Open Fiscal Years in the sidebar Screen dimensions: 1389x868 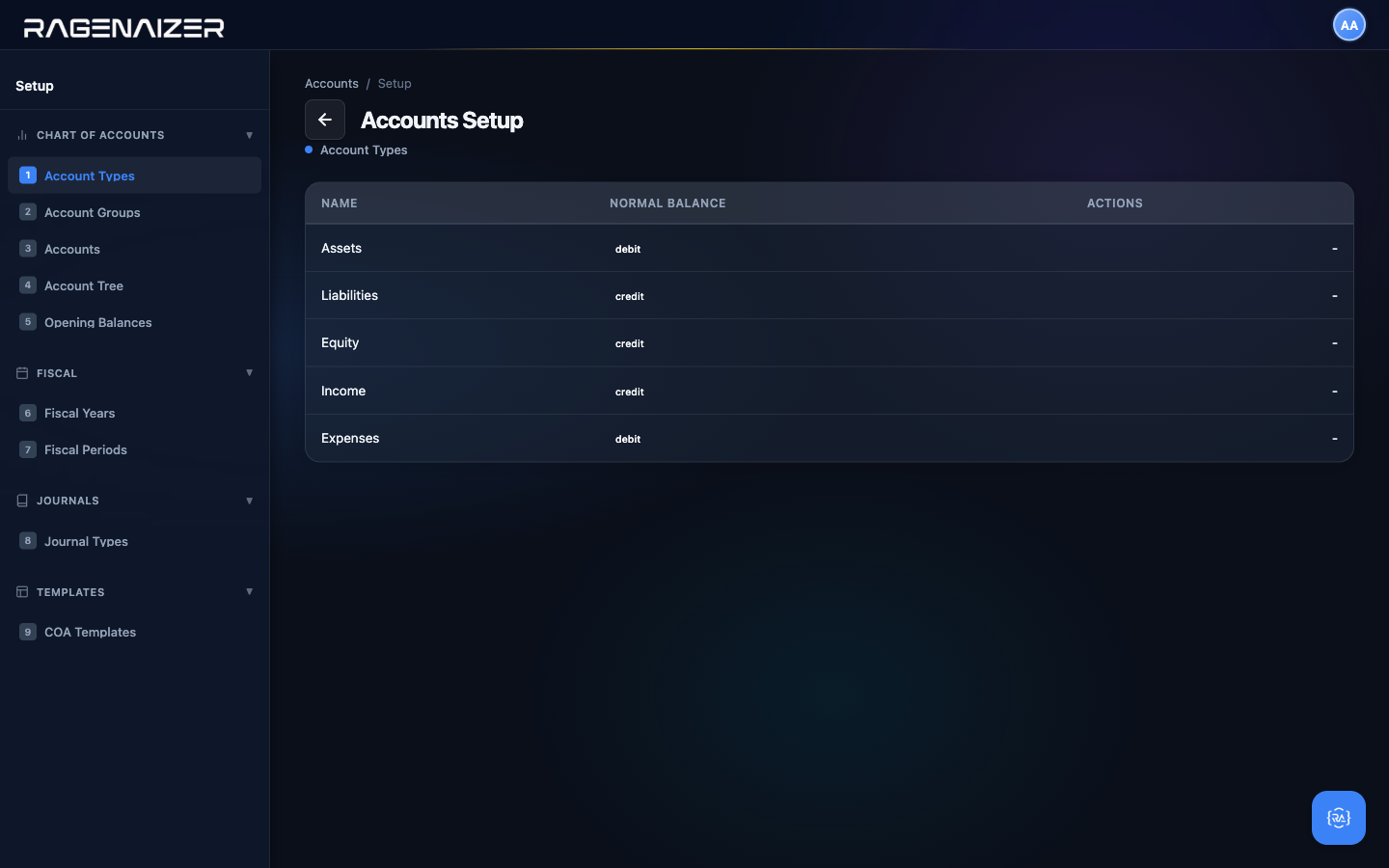pos(134,413)
